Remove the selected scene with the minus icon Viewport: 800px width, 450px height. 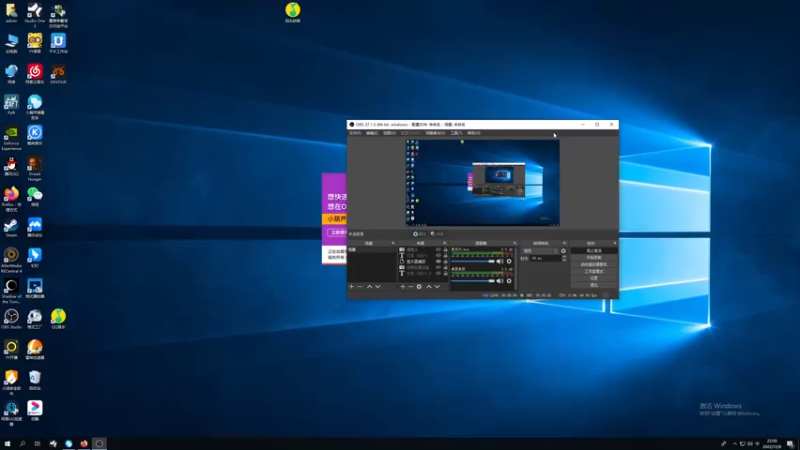click(x=360, y=287)
